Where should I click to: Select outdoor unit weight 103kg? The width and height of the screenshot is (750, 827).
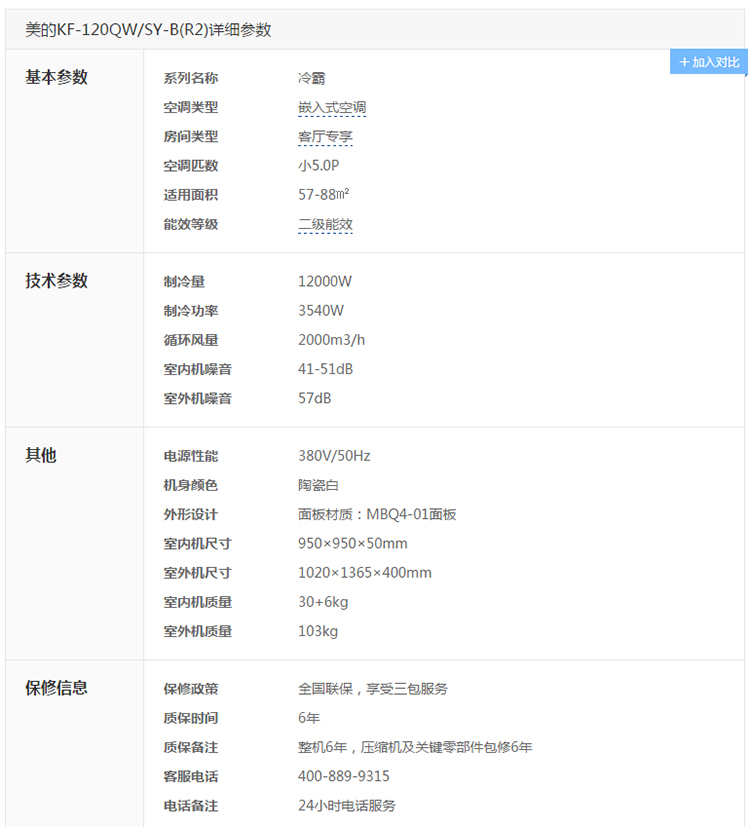[318, 632]
